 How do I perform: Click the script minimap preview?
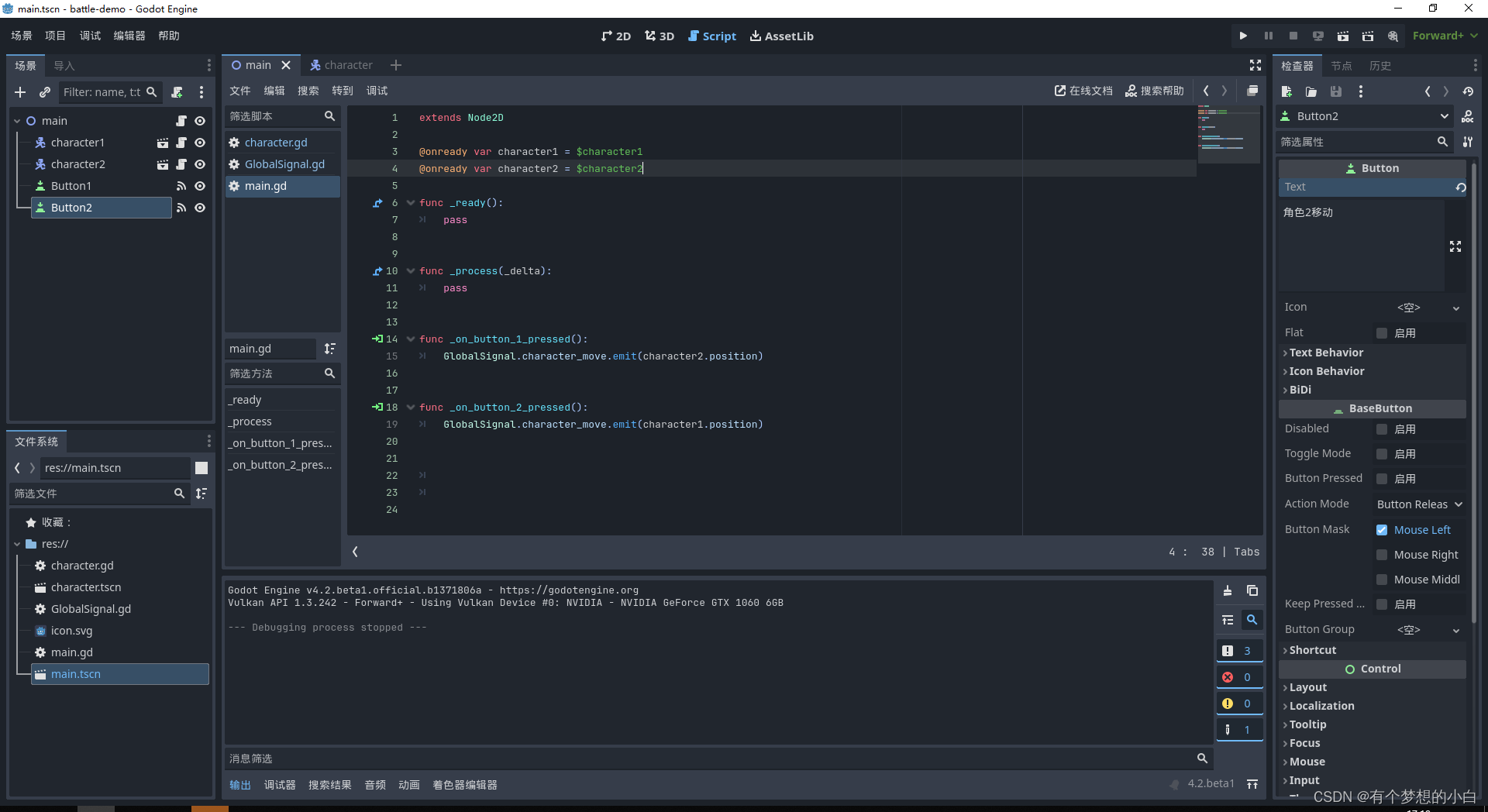click(1229, 135)
